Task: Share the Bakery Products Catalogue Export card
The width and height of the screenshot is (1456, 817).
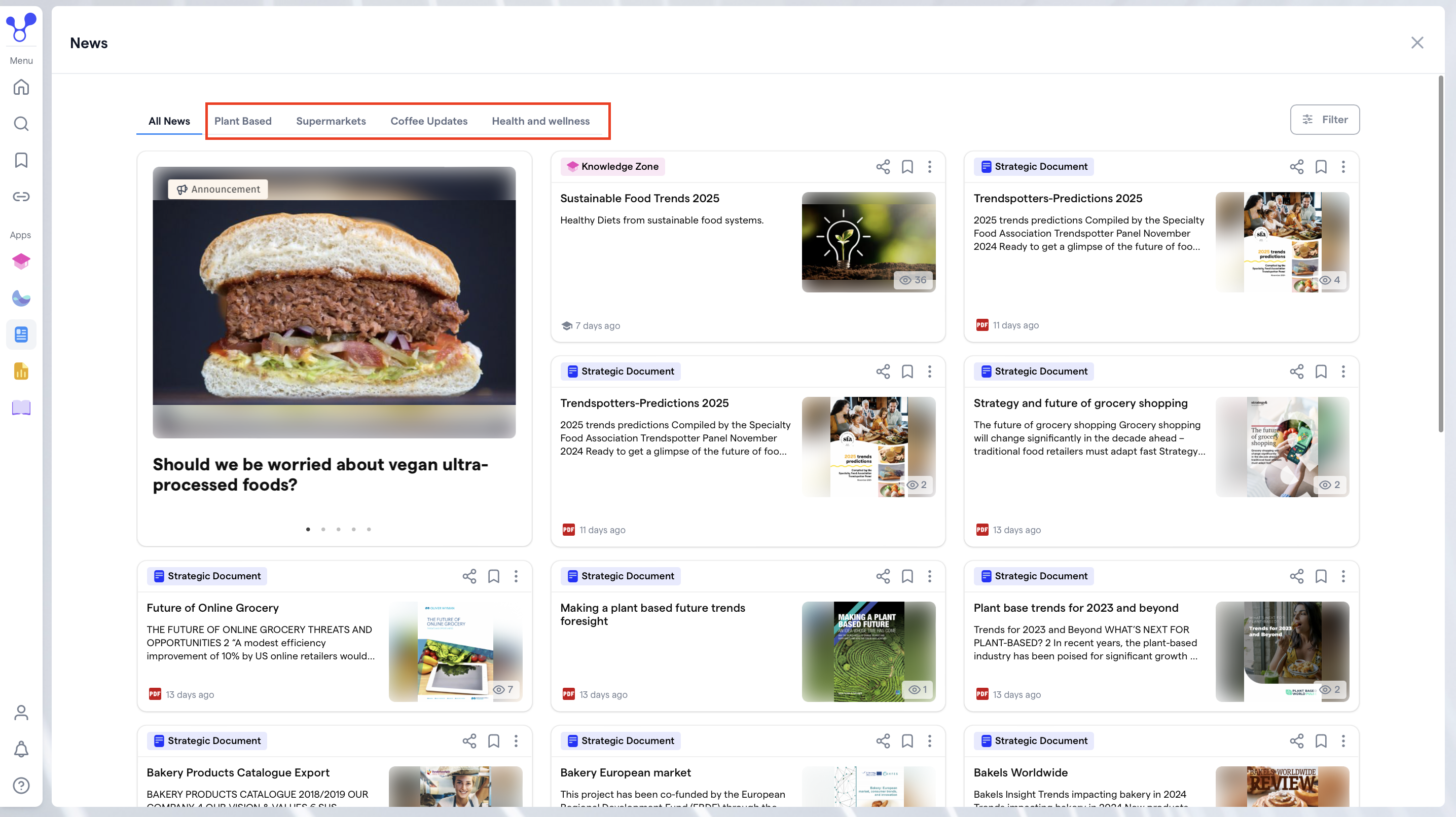Action: 469,741
